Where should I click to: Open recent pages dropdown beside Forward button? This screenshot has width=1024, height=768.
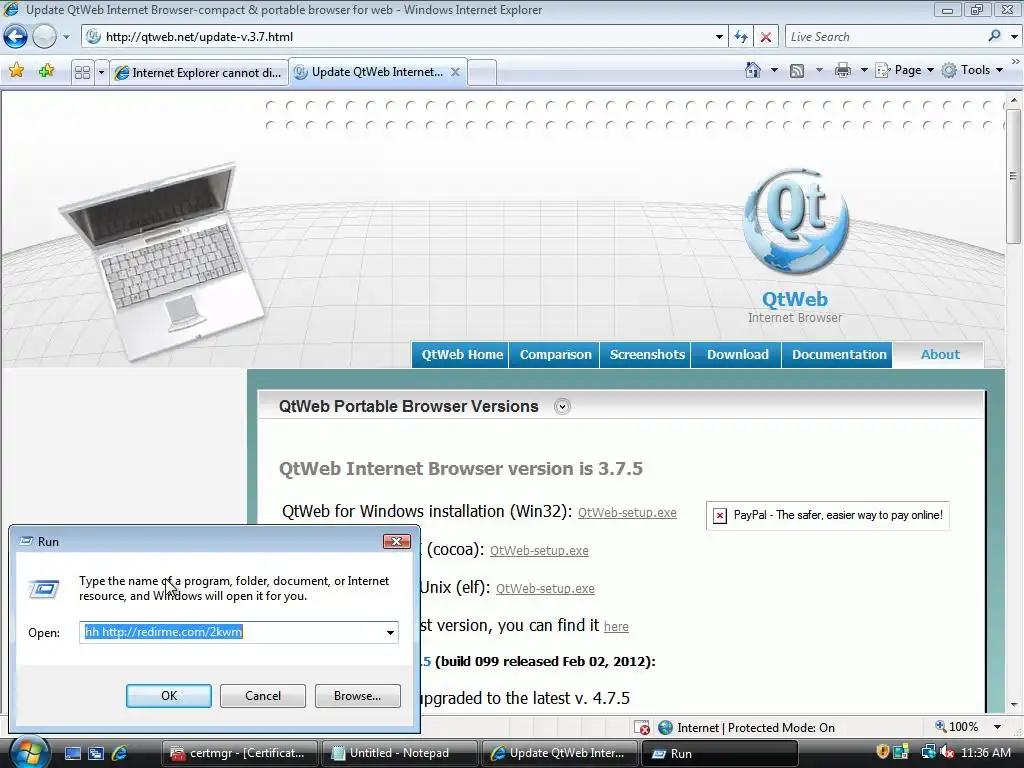pyautogui.click(x=66, y=37)
